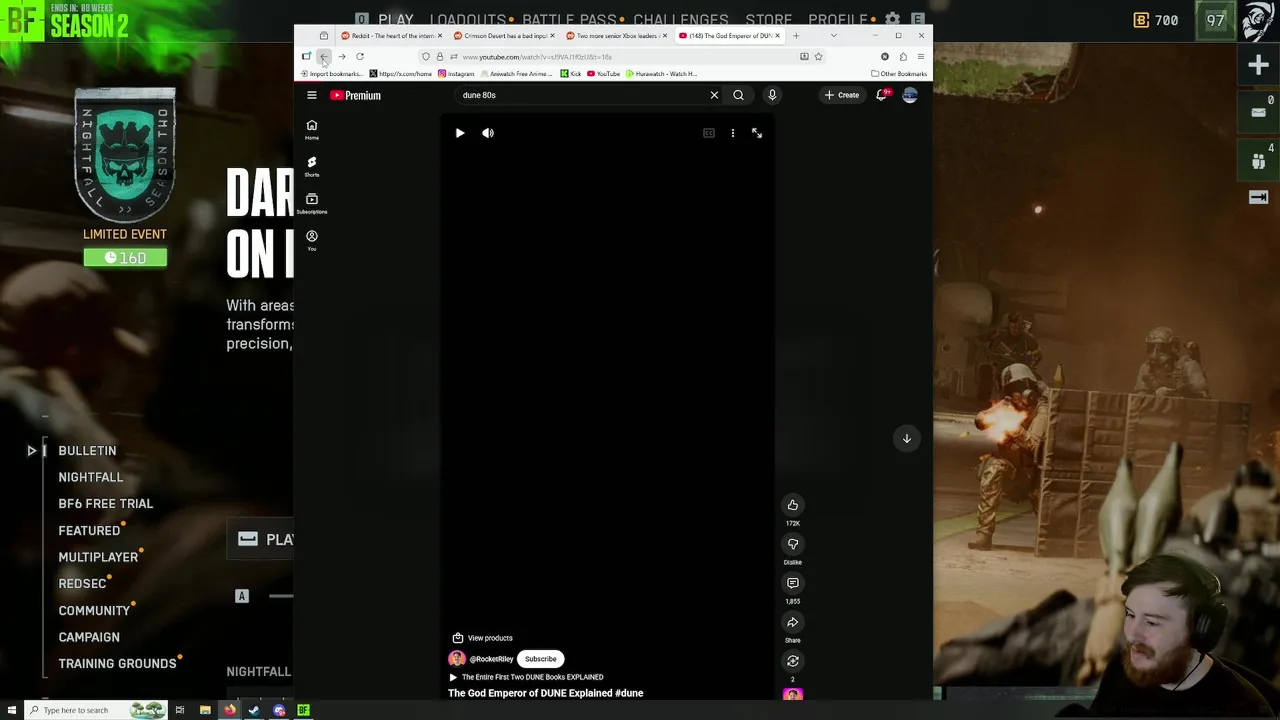The width and height of the screenshot is (1280, 720).
Task: Open the Shorts three-dot options menu
Action: [x=733, y=133]
